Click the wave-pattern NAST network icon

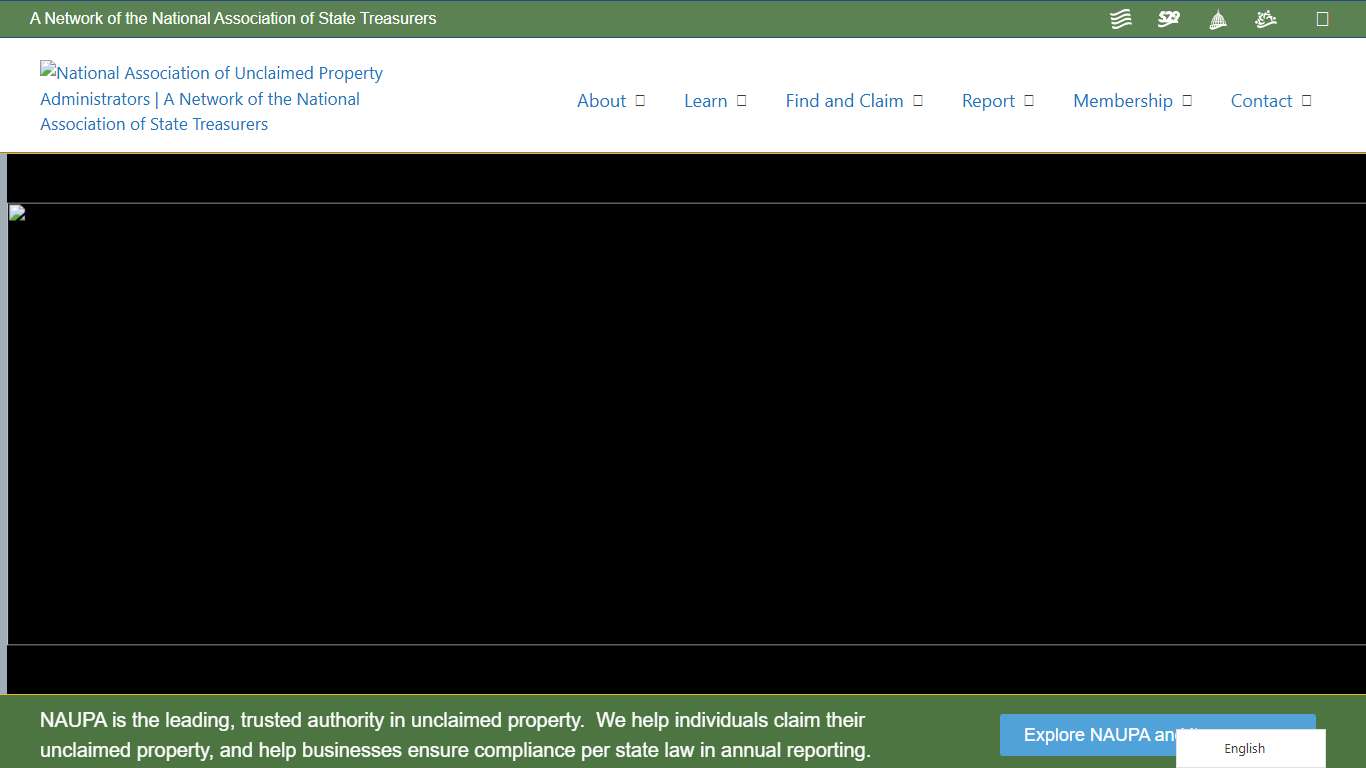click(x=1120, y=18)
